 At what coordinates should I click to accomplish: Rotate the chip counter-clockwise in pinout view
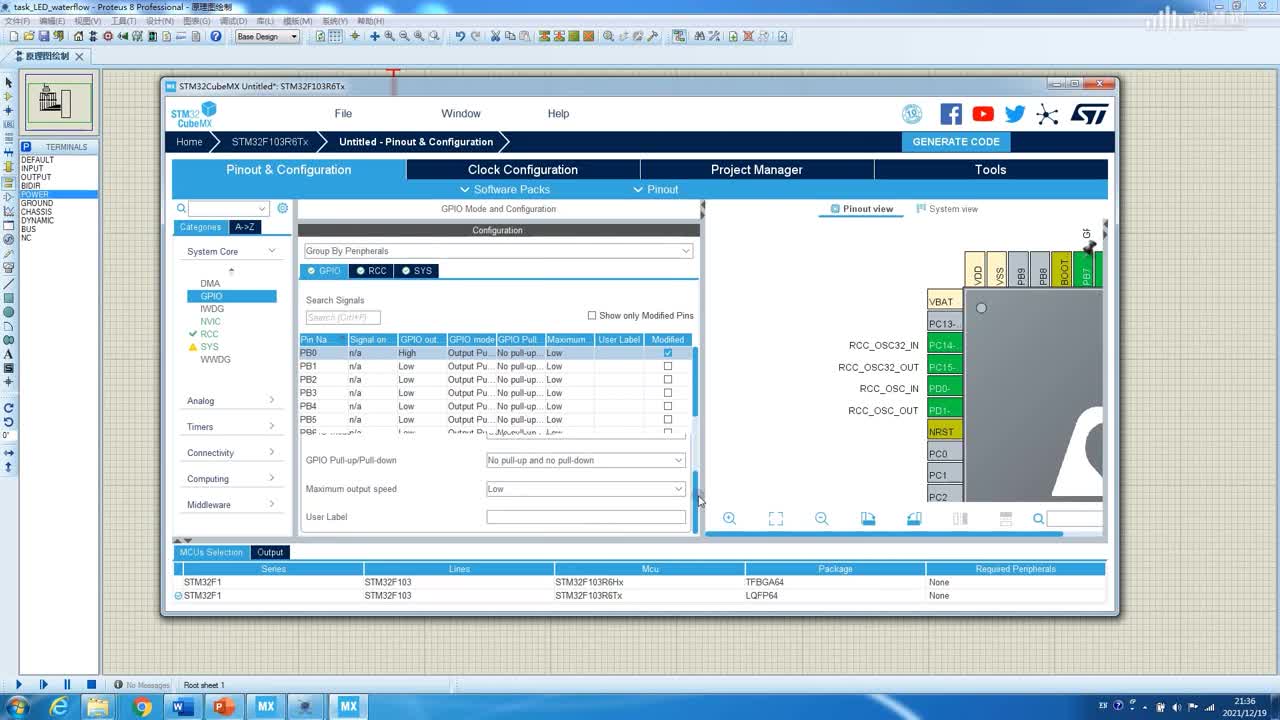(914, 518)
